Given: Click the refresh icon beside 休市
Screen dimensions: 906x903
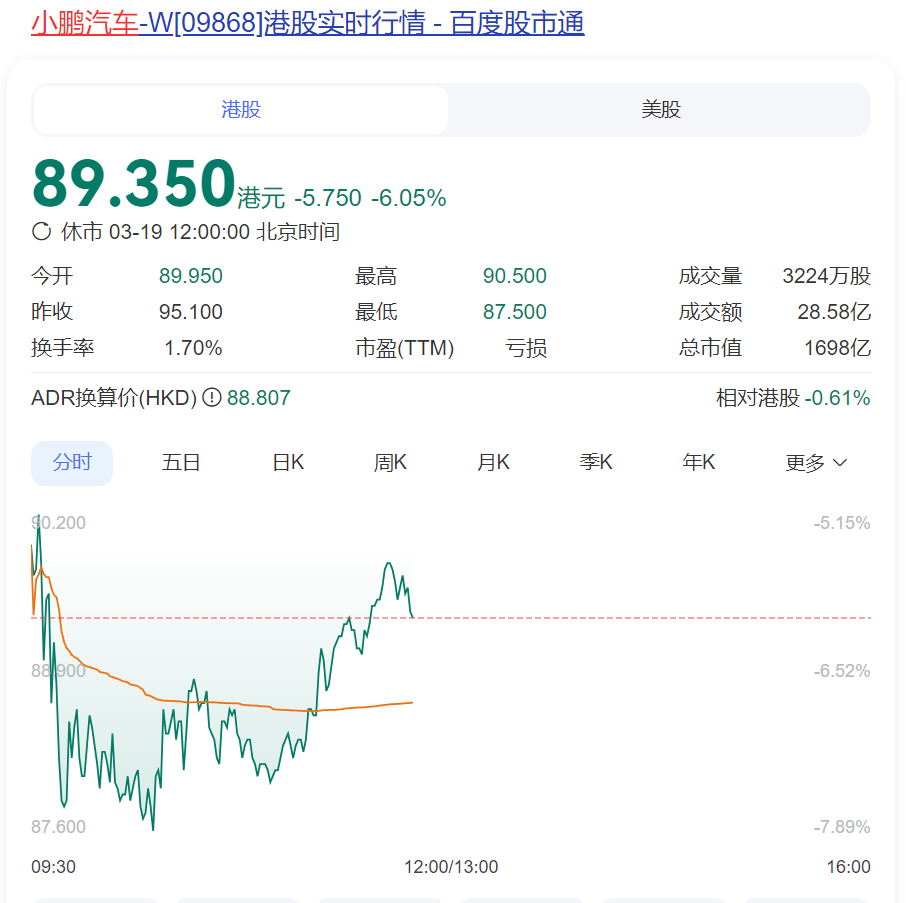Looking at the screenshot, I should pyautogui.click(x=42, y=232).
